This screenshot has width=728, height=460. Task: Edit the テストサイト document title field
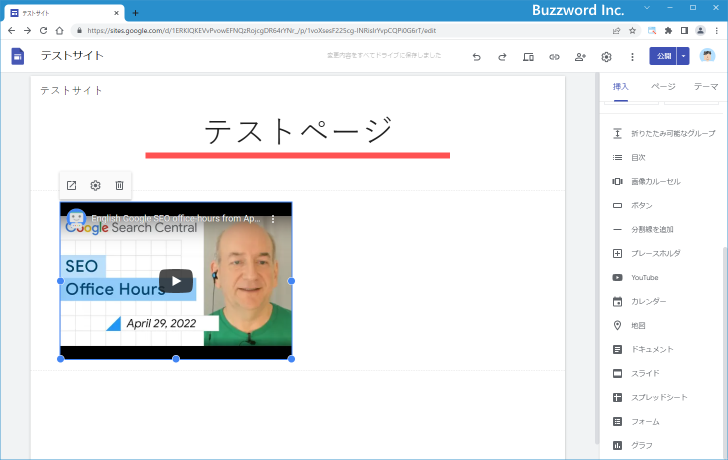(x=72, y=56)
